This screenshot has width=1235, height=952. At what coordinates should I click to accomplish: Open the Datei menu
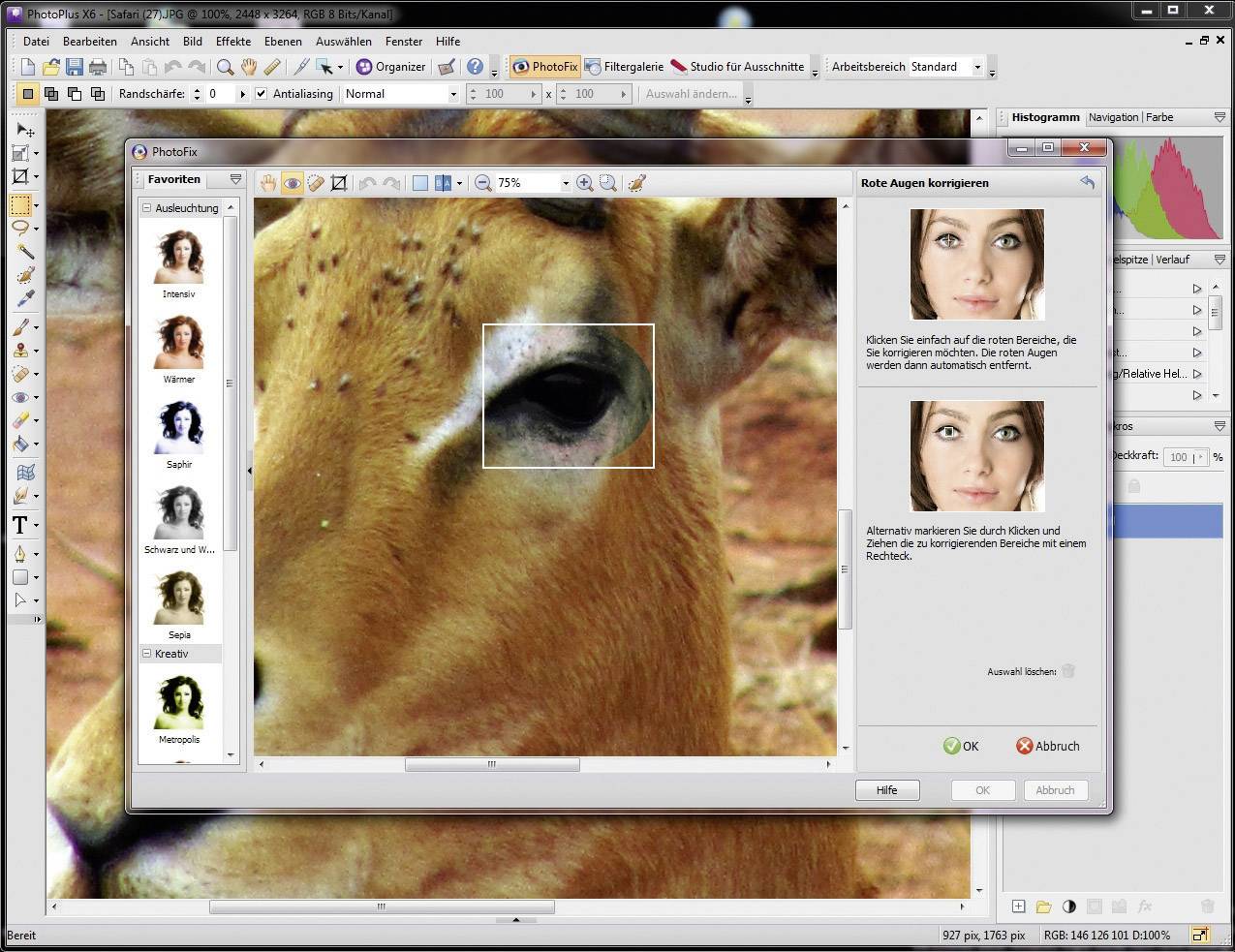click(x=36, y=42)
